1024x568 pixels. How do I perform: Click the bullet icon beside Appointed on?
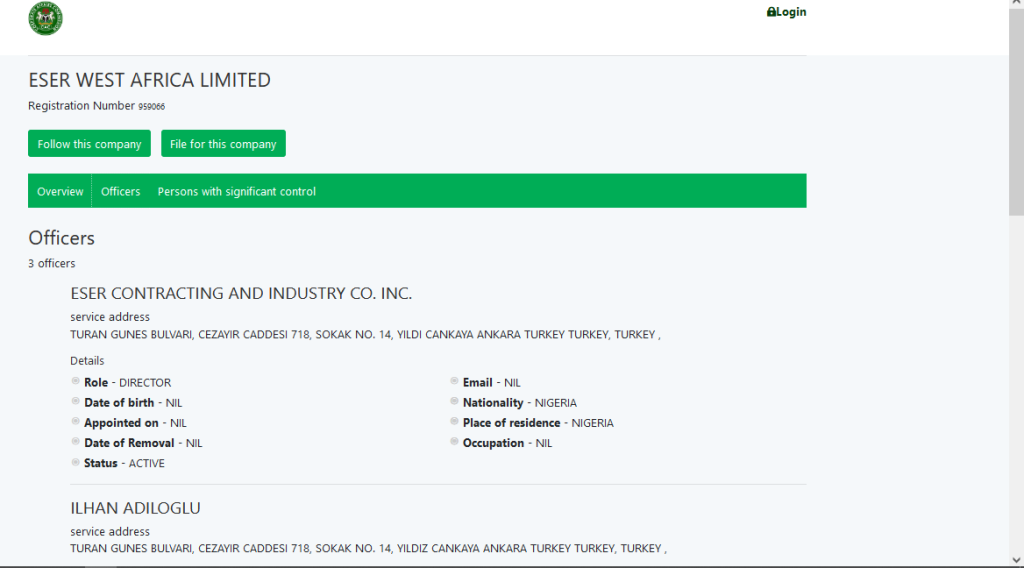point(76,421)
